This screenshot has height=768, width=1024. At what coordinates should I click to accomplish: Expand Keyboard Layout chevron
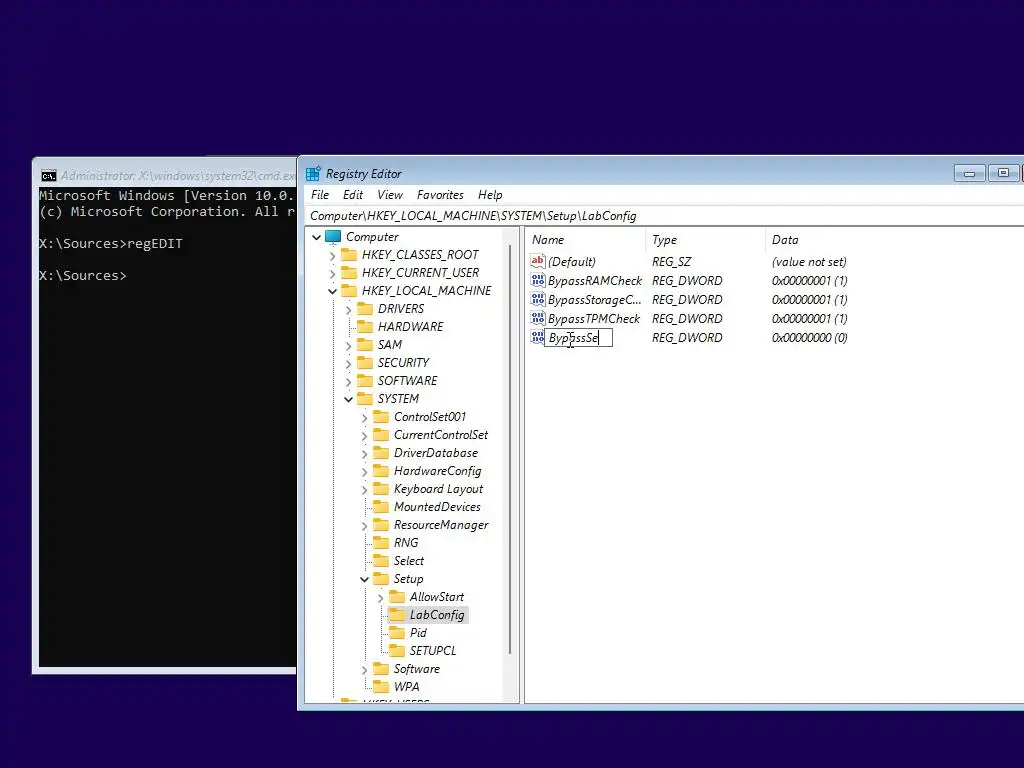pos(364,490)
